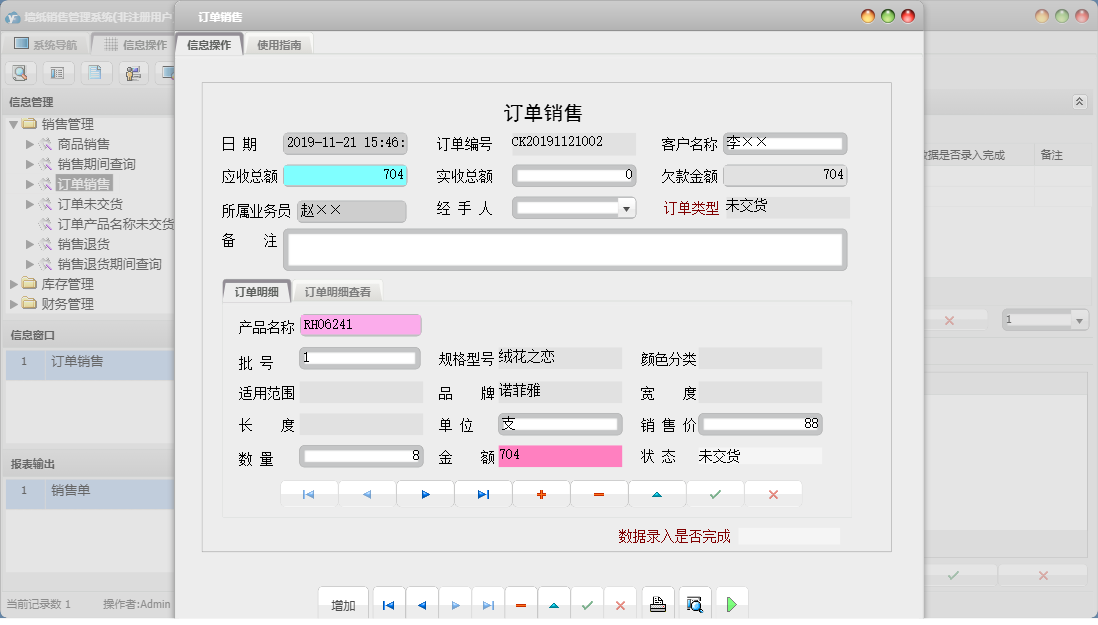
Task: Click the operator info toolbar icon
Action: coord(131,72)
